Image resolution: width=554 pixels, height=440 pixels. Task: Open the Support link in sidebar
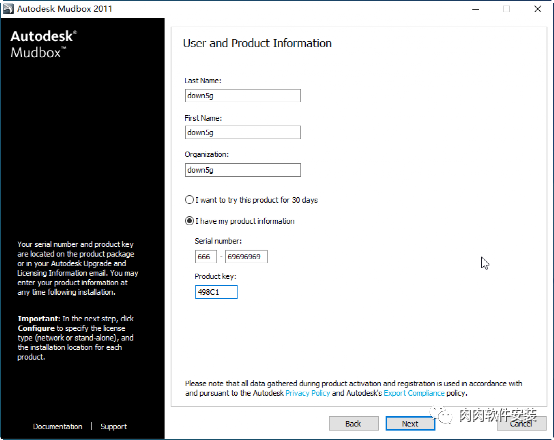tap(113, 427)
